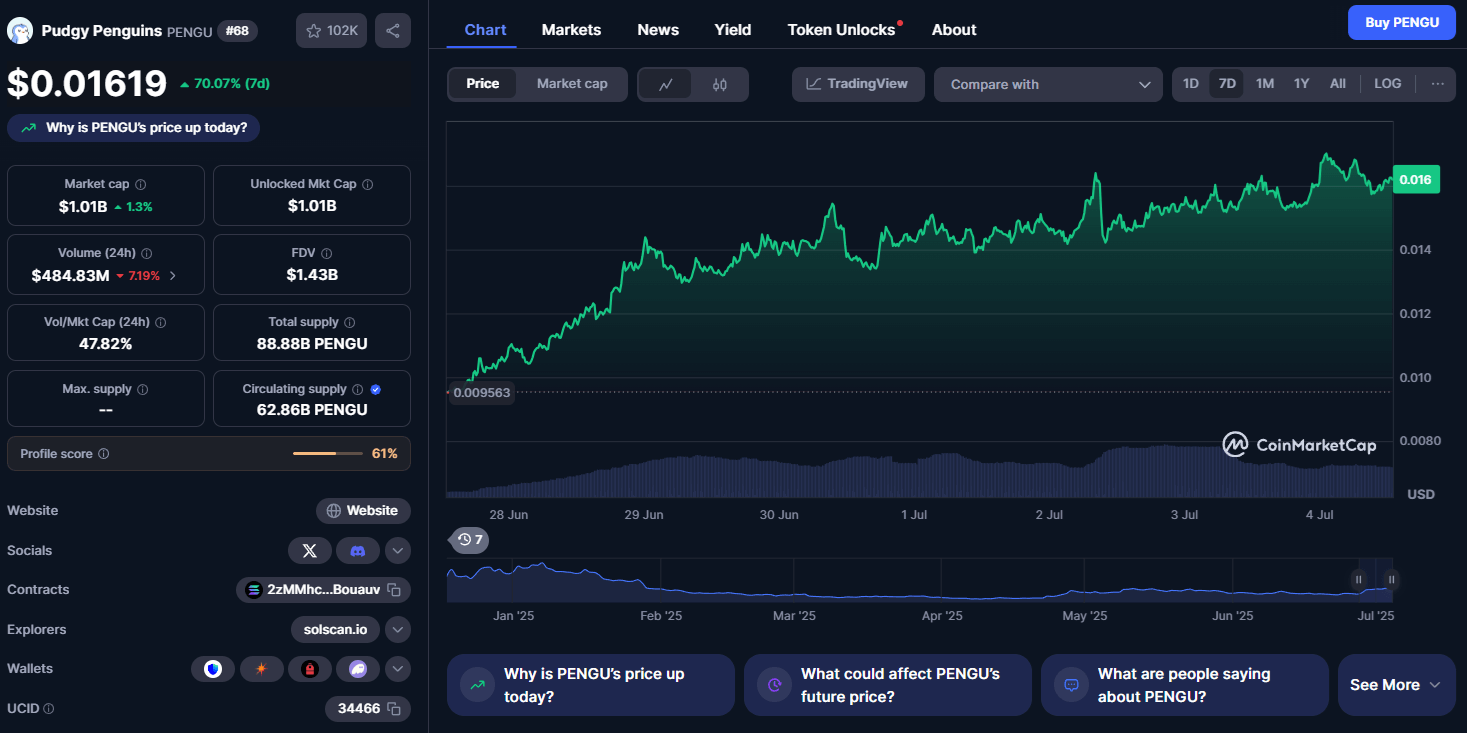This screenshot has width=1467, height=733.
Task: Click the verified badge beside Circulating supply
Action: click(375, 390)
